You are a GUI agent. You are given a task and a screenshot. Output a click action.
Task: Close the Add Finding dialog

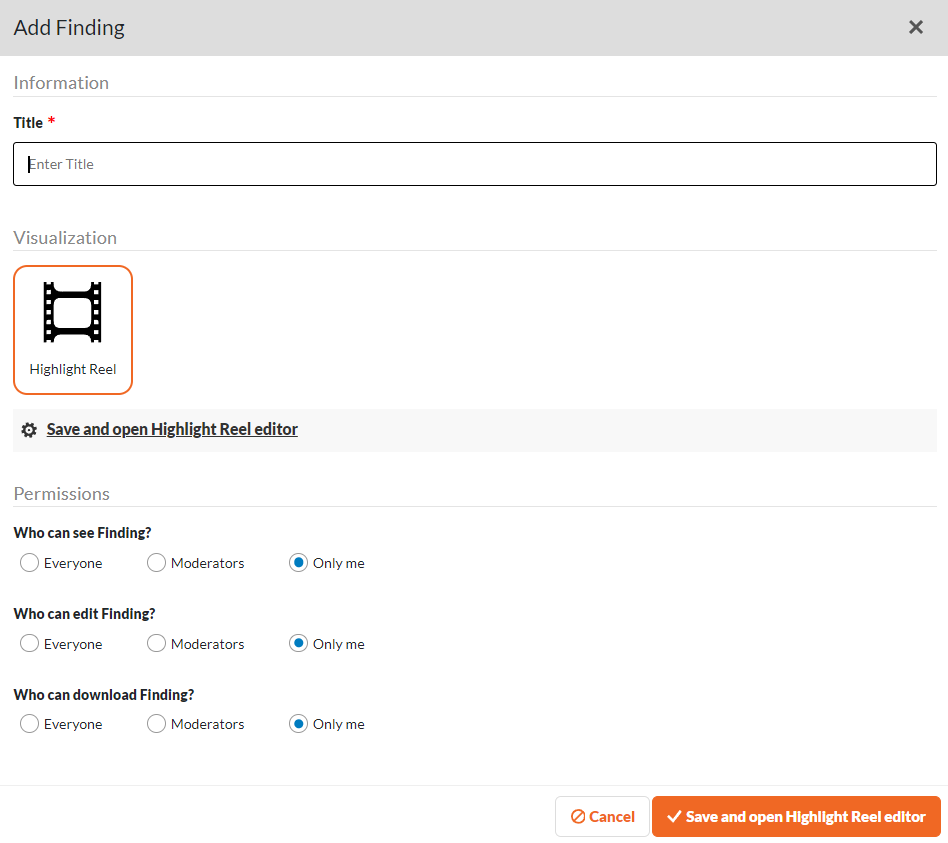click(x=915, y=27)
